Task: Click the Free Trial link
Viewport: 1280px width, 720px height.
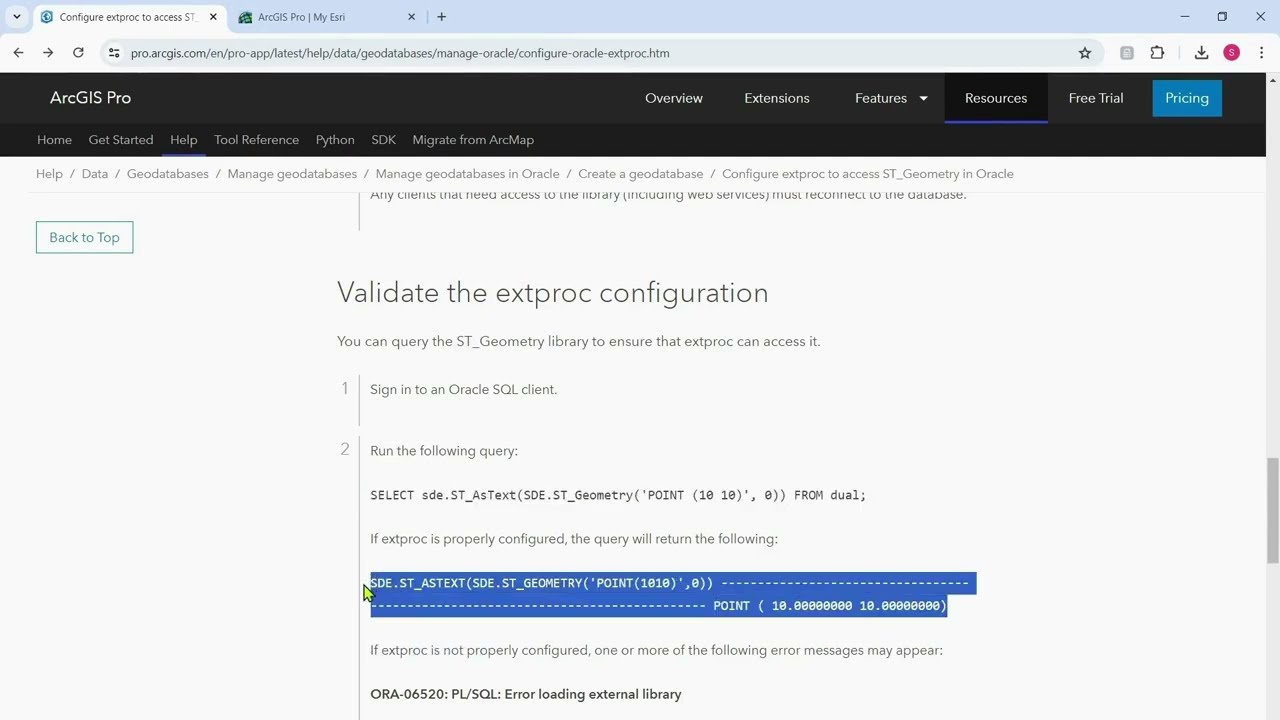Action: [x=1096, y=98]
